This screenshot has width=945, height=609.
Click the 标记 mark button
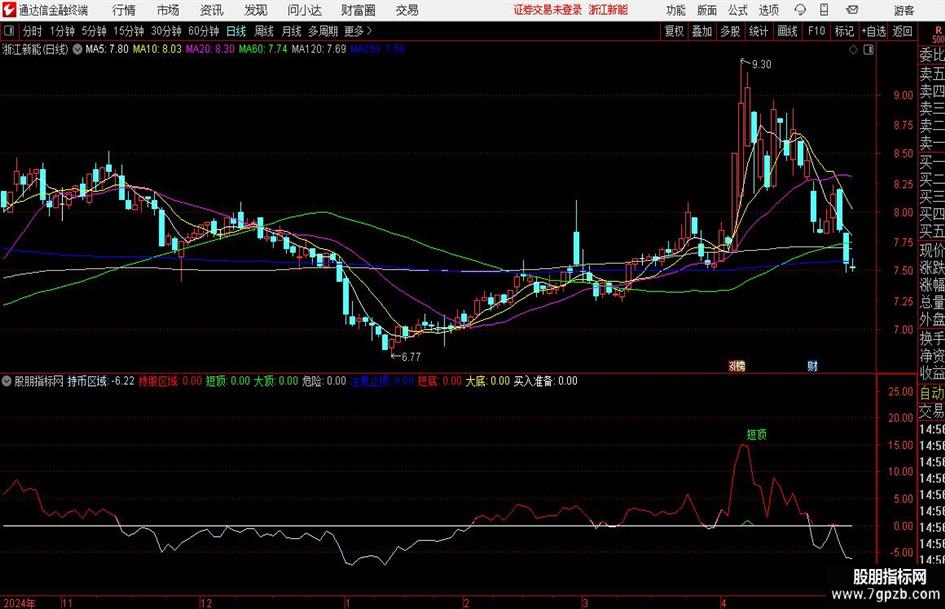(844, 31)
